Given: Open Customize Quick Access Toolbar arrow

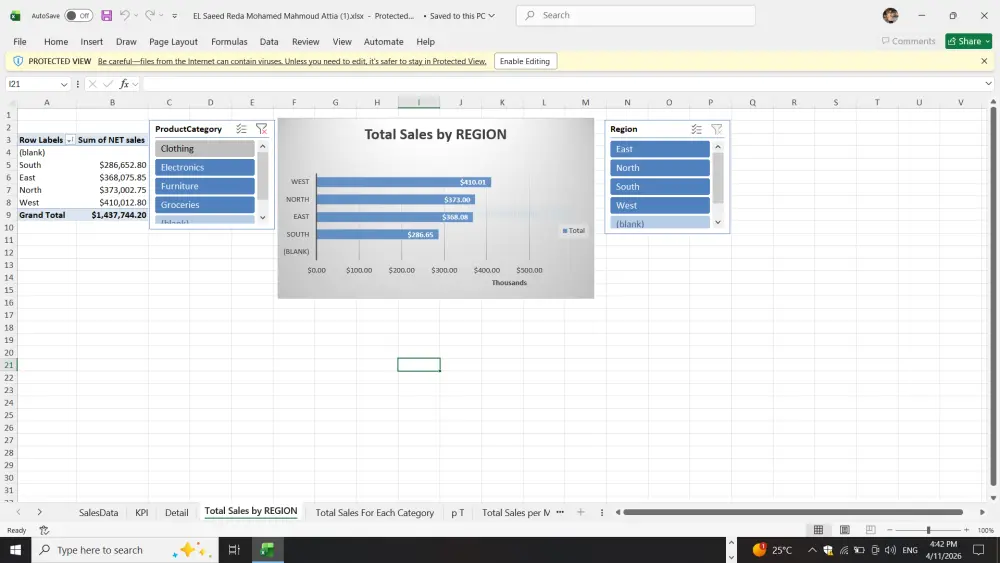Looking at the screenshot, I should click(175, 16).
